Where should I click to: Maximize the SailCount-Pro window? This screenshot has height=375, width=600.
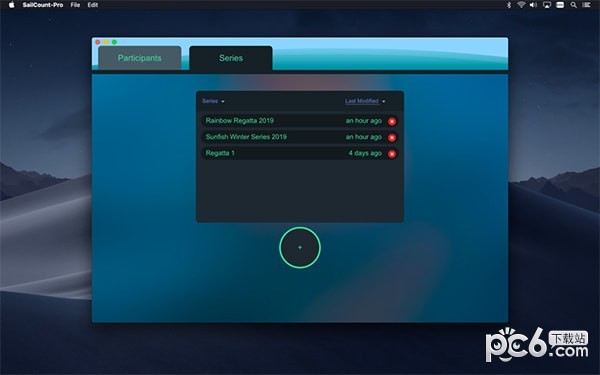[114, 42]
